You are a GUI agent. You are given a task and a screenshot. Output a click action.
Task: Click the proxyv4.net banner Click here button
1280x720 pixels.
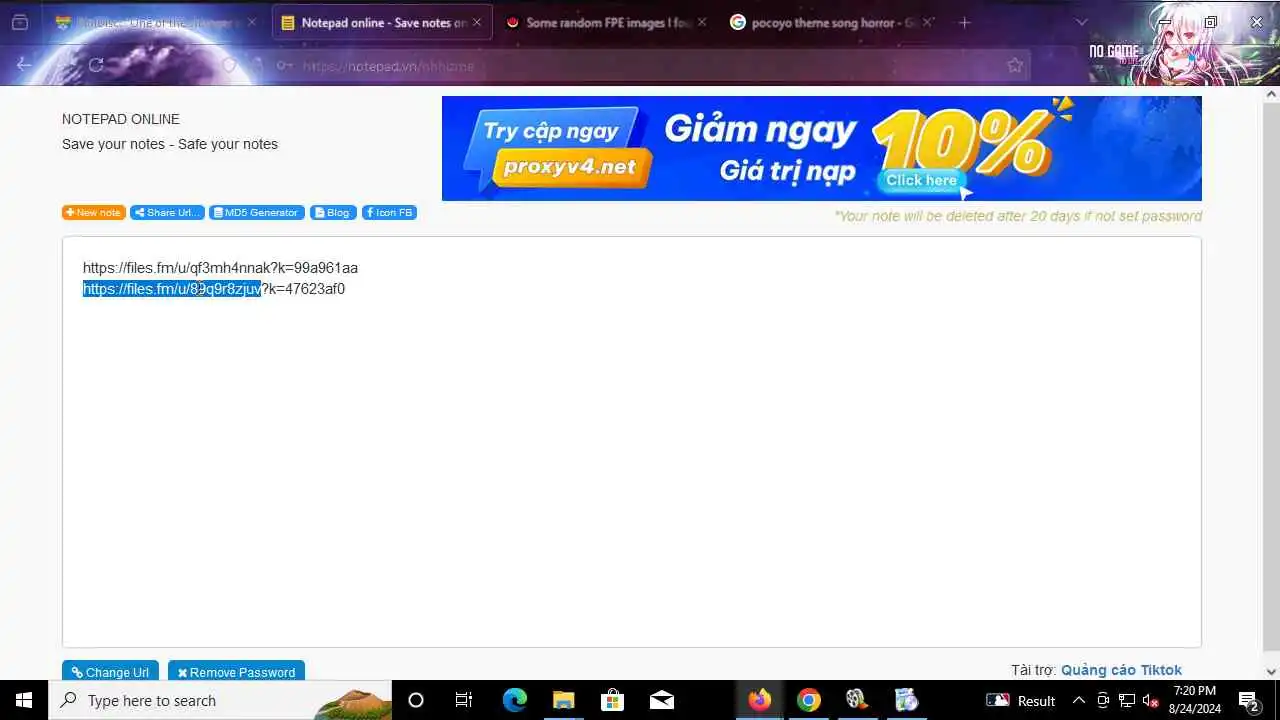[921, 180]
